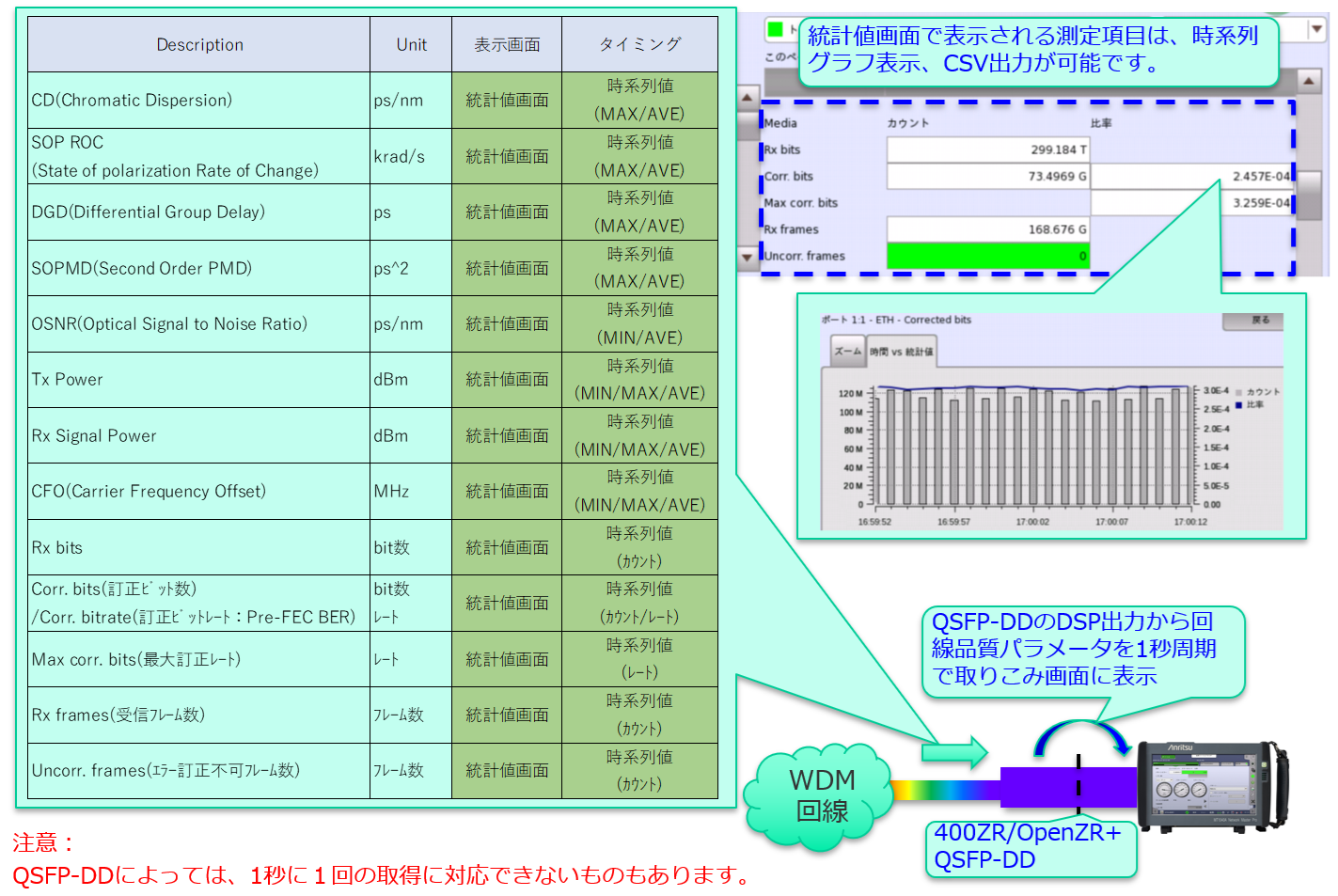Click the 戻る button on the graph screen
1338x896 pixels.
[1252, 321]
